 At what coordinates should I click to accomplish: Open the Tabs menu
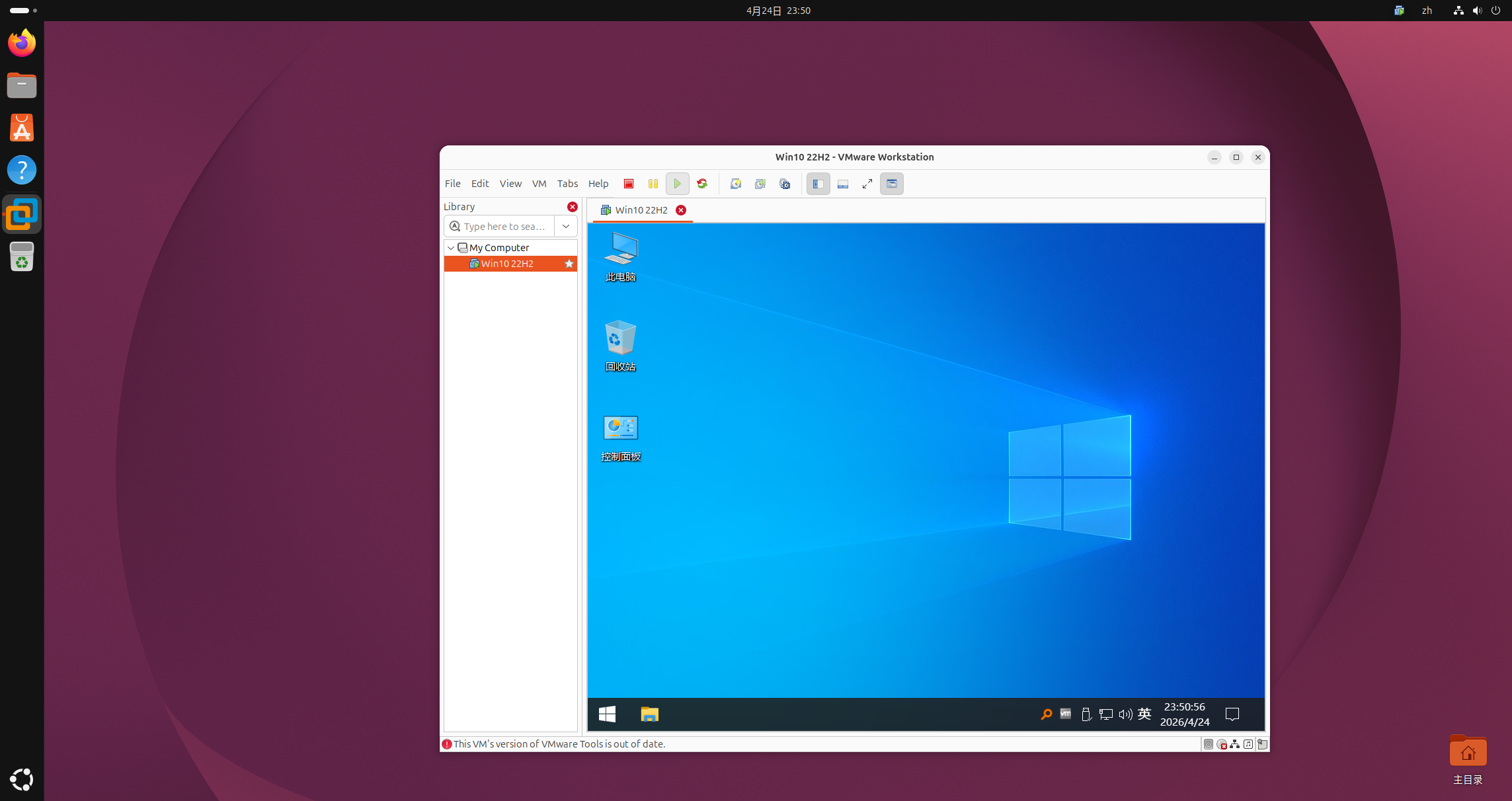(567, 184)
